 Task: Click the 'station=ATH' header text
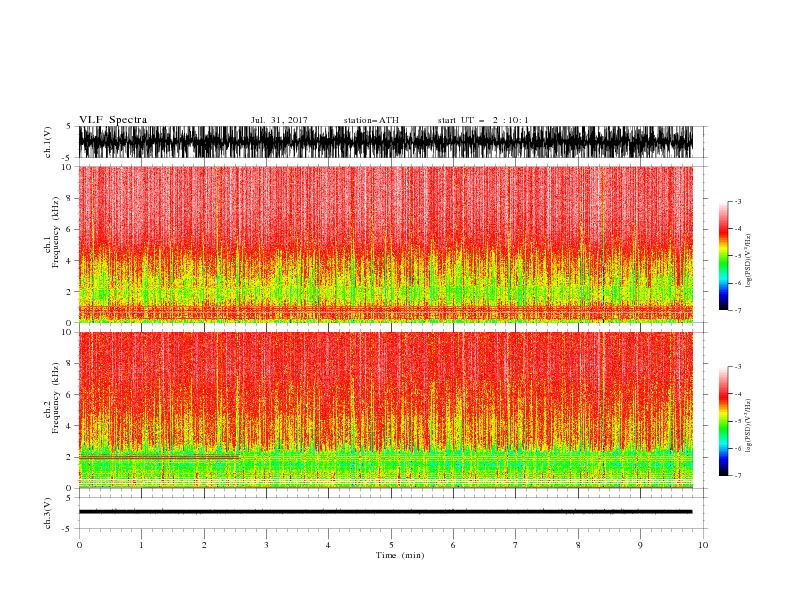click(x=371, y=120)
